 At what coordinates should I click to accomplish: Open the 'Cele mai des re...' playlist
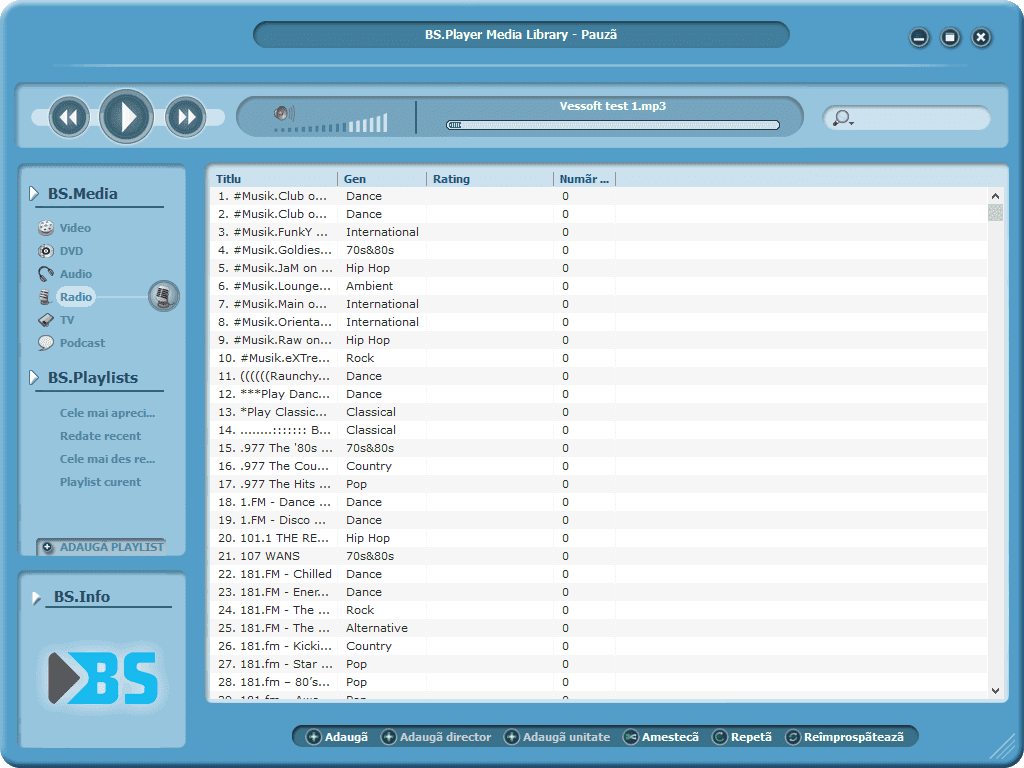(x=108, y=458)
